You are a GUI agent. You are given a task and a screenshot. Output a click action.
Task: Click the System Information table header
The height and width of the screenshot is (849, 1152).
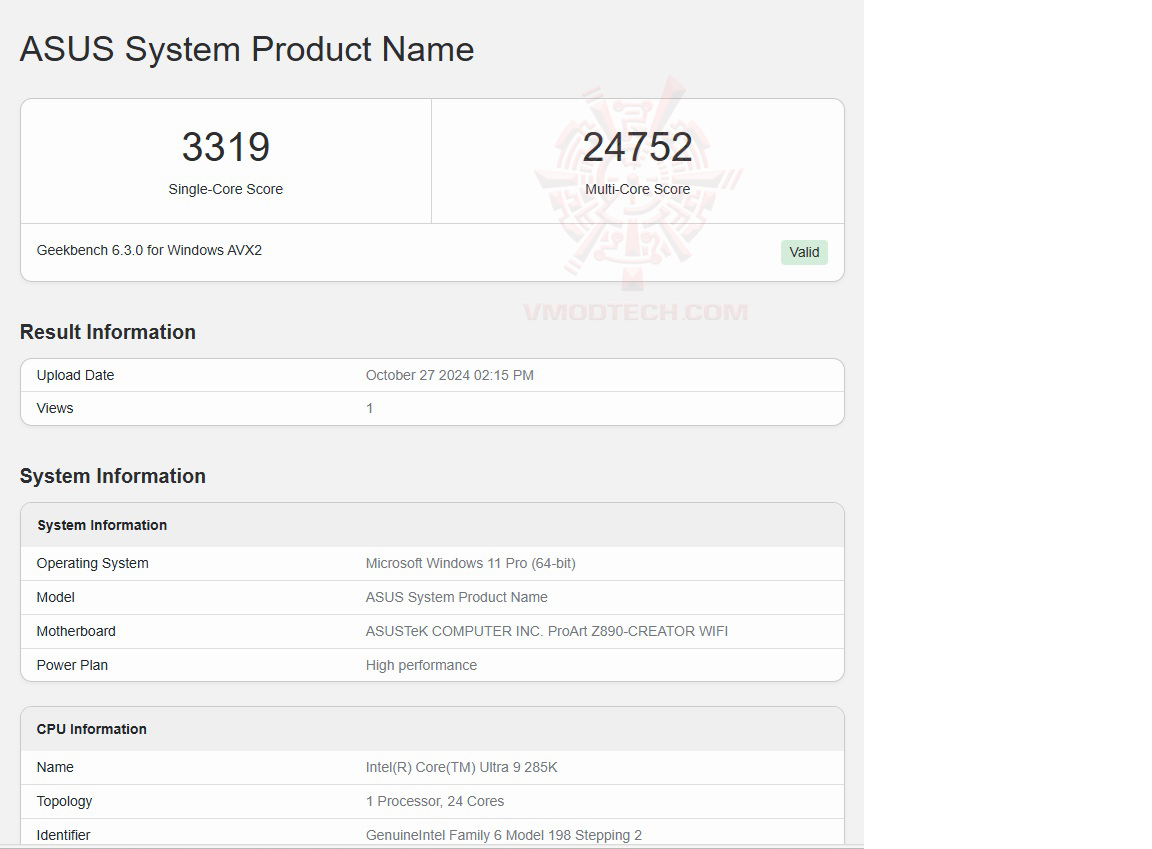pyautogui.click(x=102, y=525)
